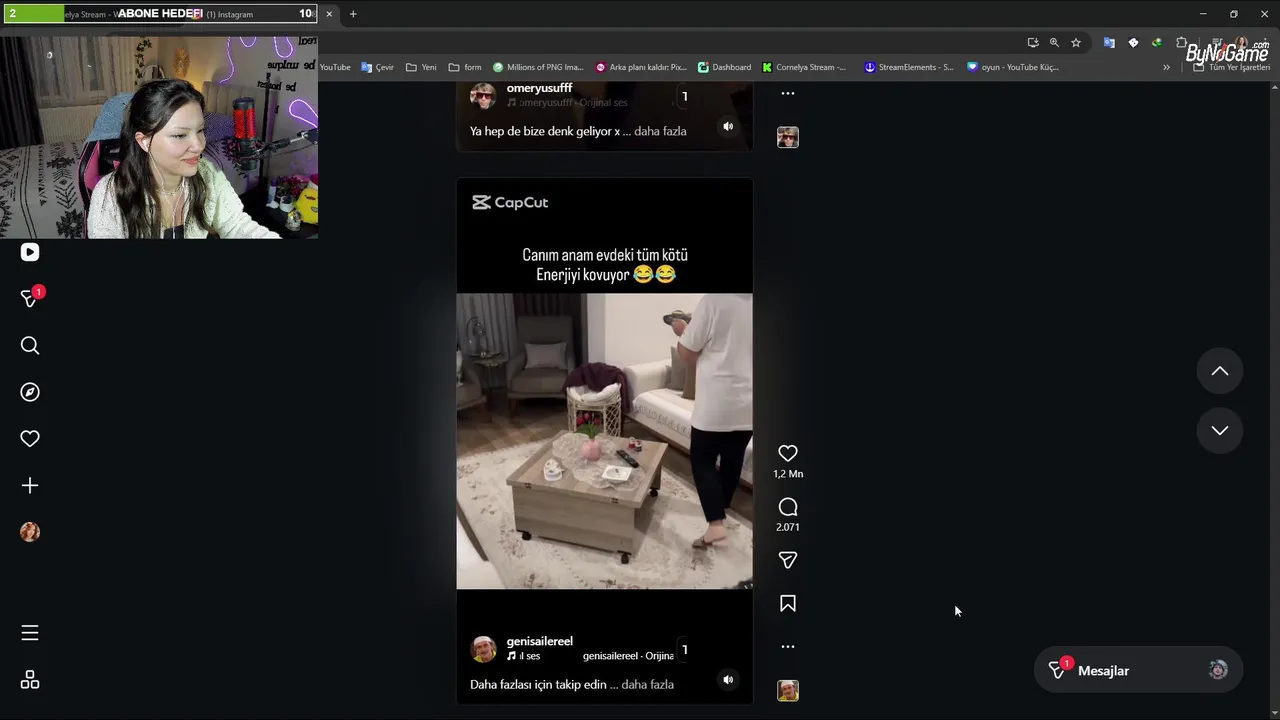Open the hamburger more menu in sidebar

[30, 633]
